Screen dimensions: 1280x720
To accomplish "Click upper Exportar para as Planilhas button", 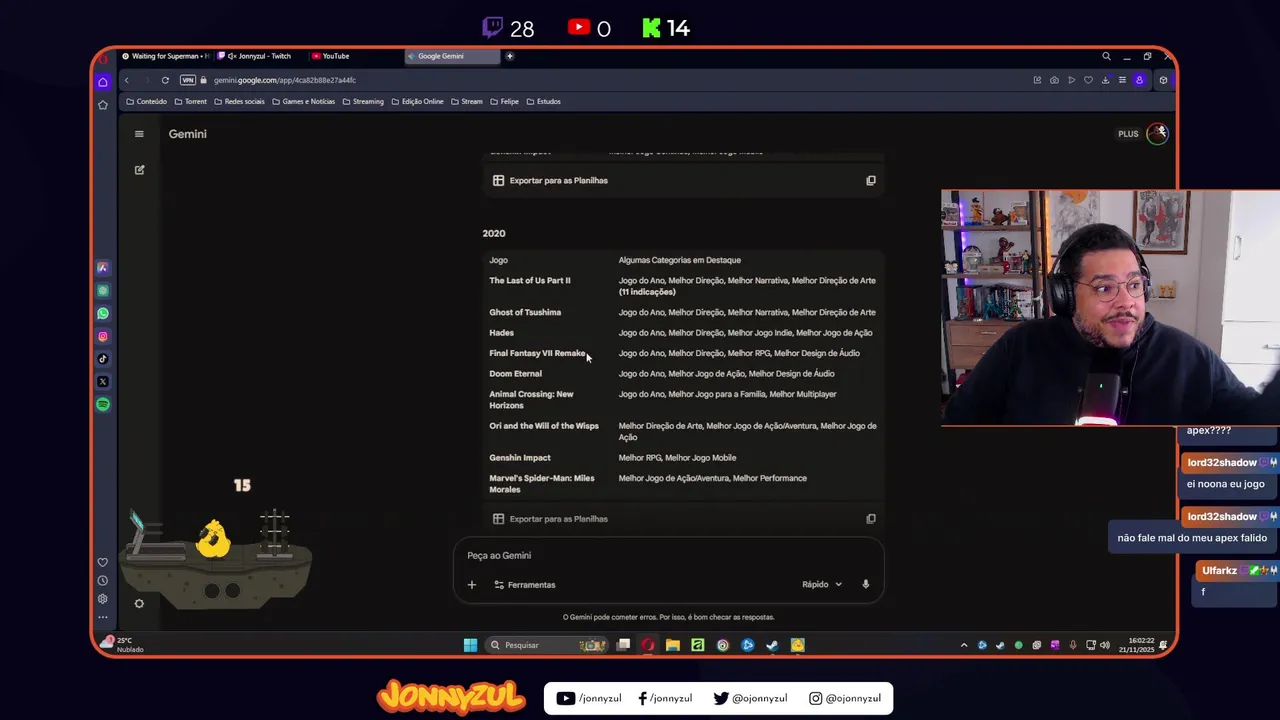I will click(x=550, y=181).
